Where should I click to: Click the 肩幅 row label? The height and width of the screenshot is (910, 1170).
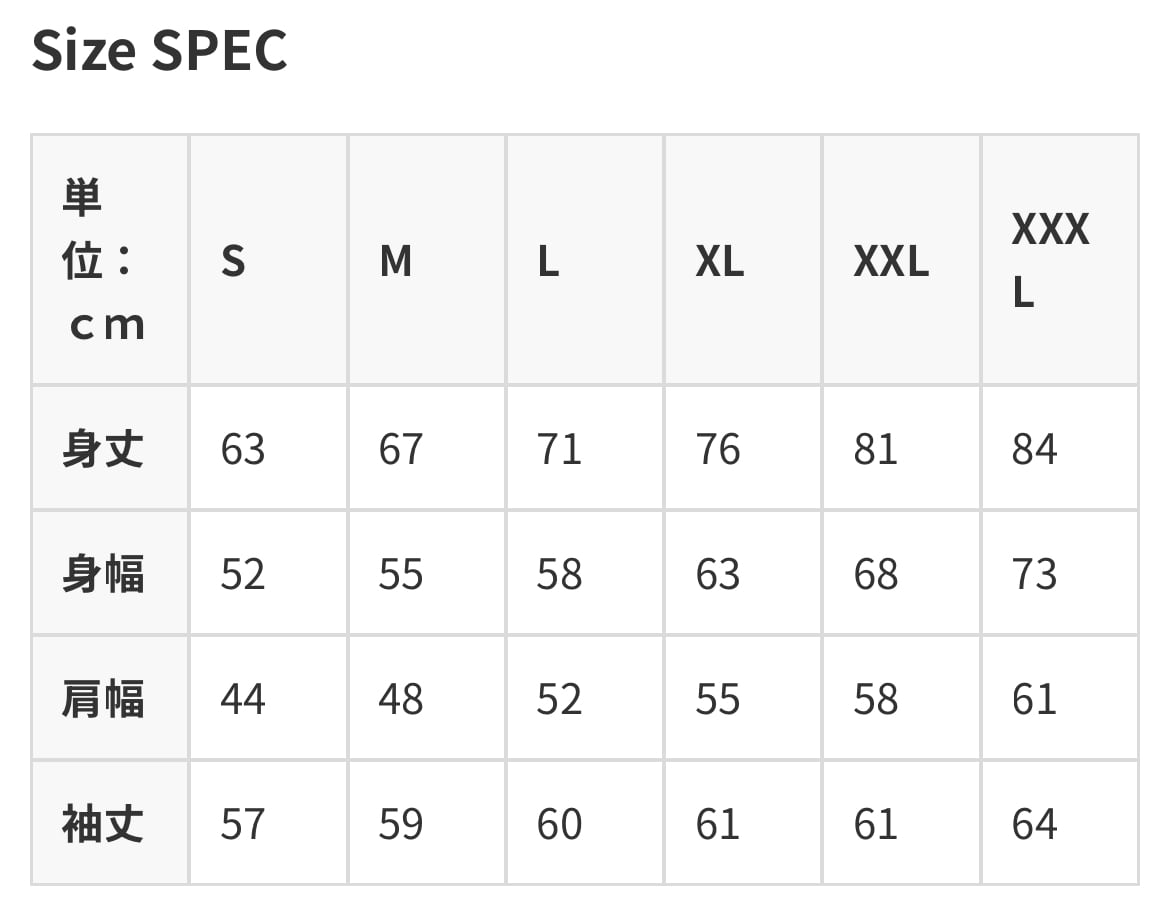(x=103, y=699)
